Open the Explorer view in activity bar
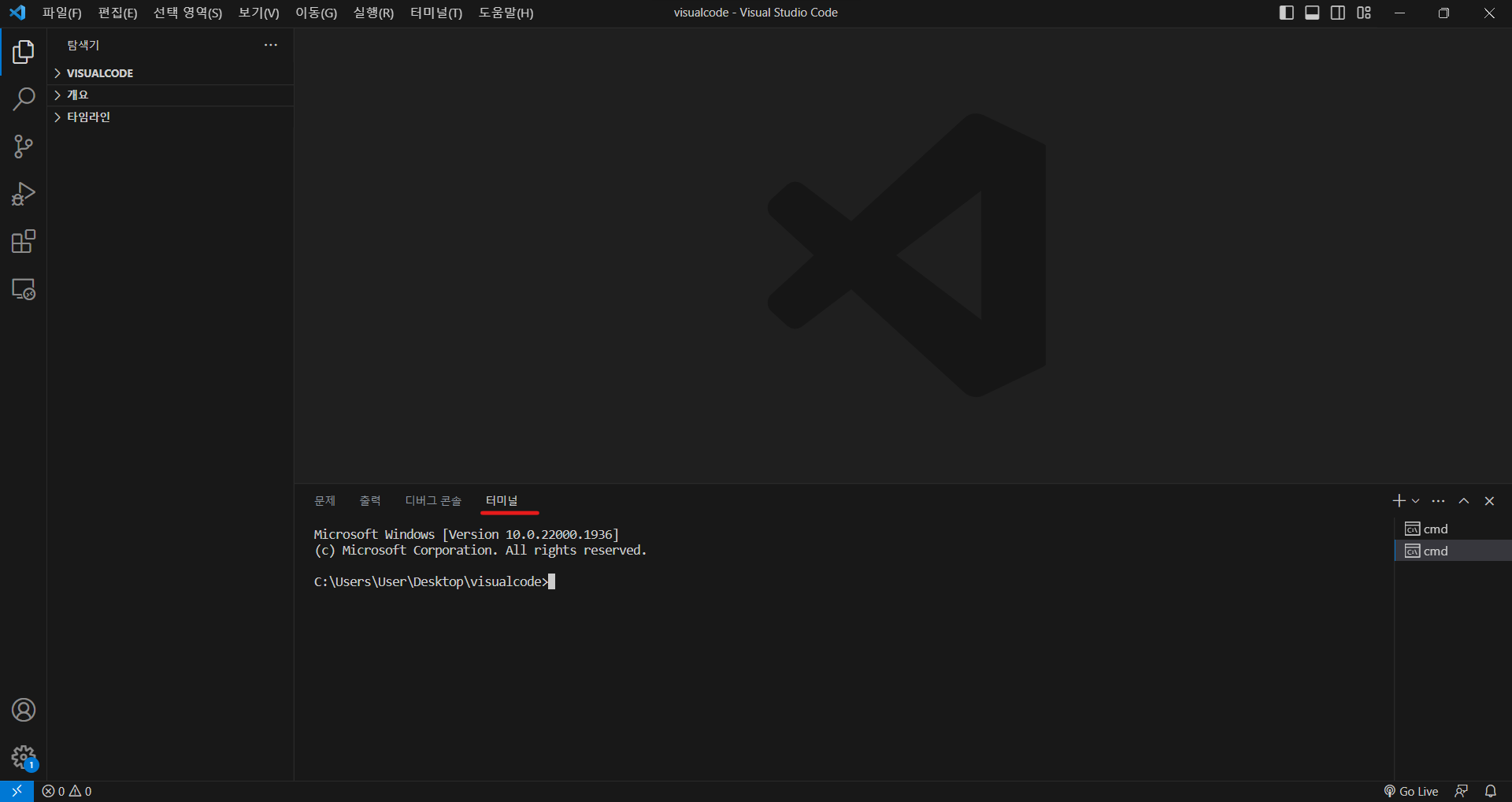The height and width of the screenshot is (802, 1512). tap(24, 52)
